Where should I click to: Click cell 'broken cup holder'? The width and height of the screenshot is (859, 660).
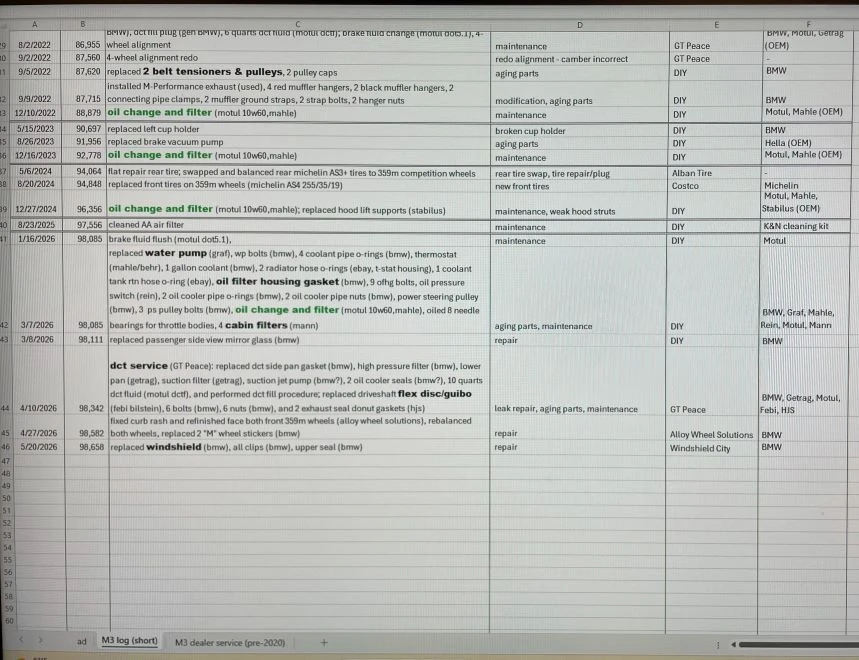point(580,130)
